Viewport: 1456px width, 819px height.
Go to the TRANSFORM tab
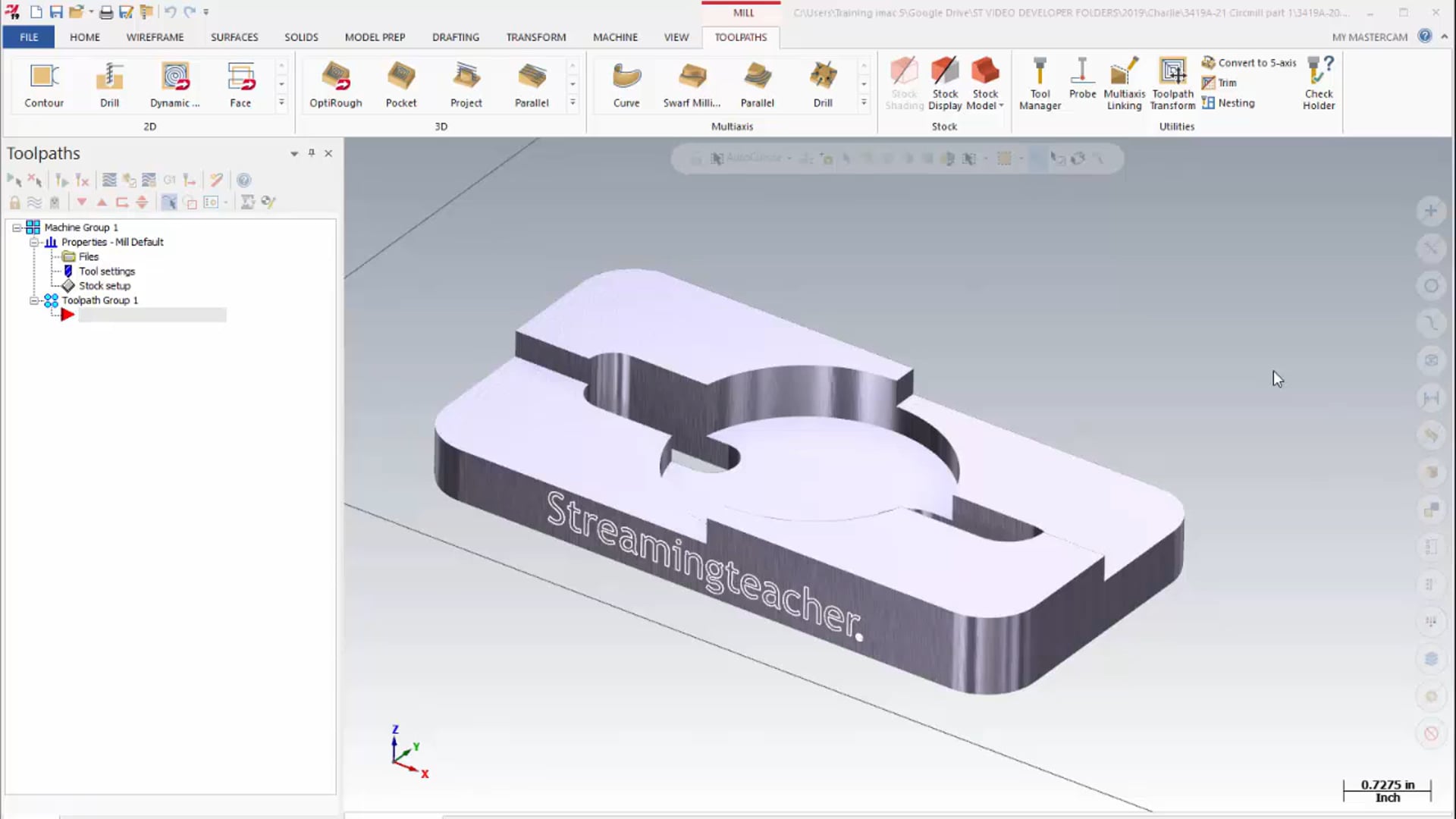536,37
